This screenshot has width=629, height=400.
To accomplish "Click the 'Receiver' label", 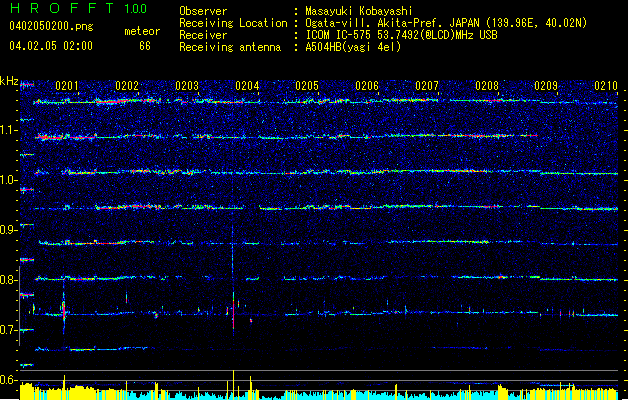I will 203,35.
